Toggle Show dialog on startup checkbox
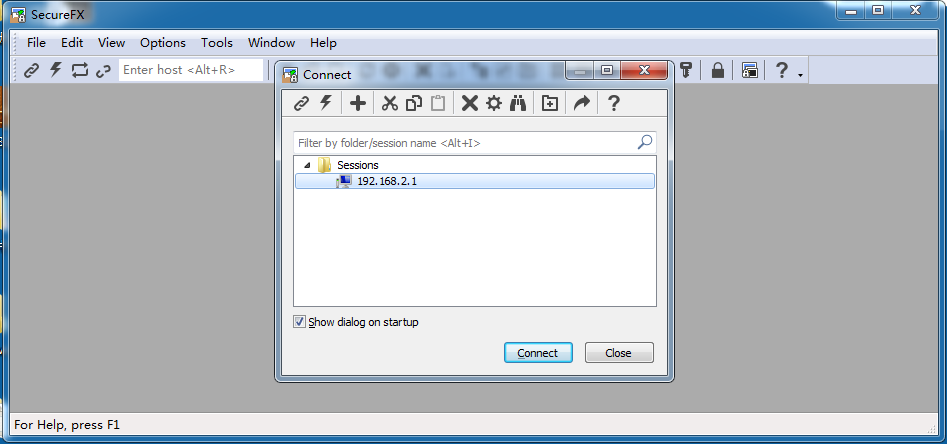This screenshot has width=947, height=444. [299, 322]
